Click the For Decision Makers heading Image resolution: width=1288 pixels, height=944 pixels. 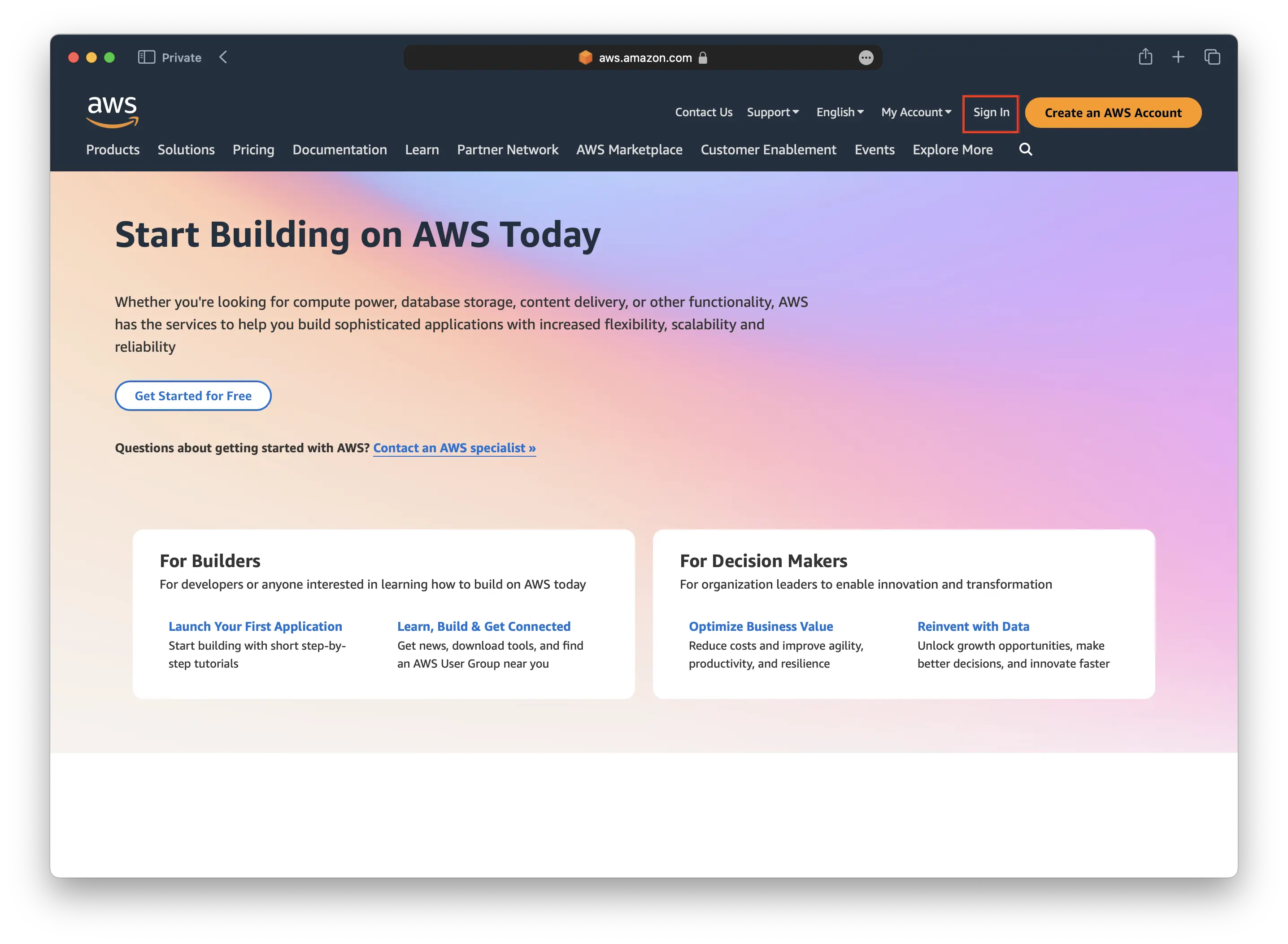tap(763, 560)
